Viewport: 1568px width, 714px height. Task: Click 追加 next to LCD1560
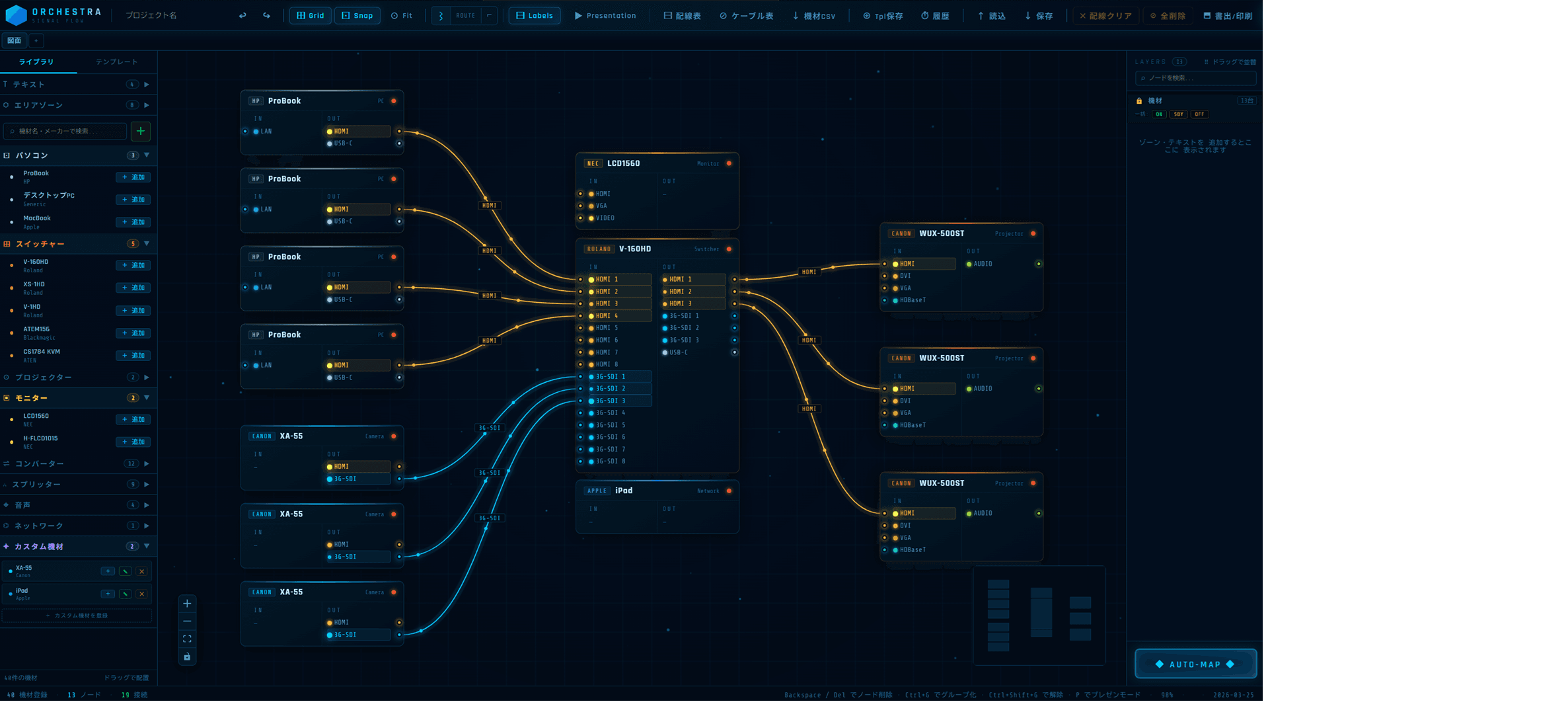133,419
